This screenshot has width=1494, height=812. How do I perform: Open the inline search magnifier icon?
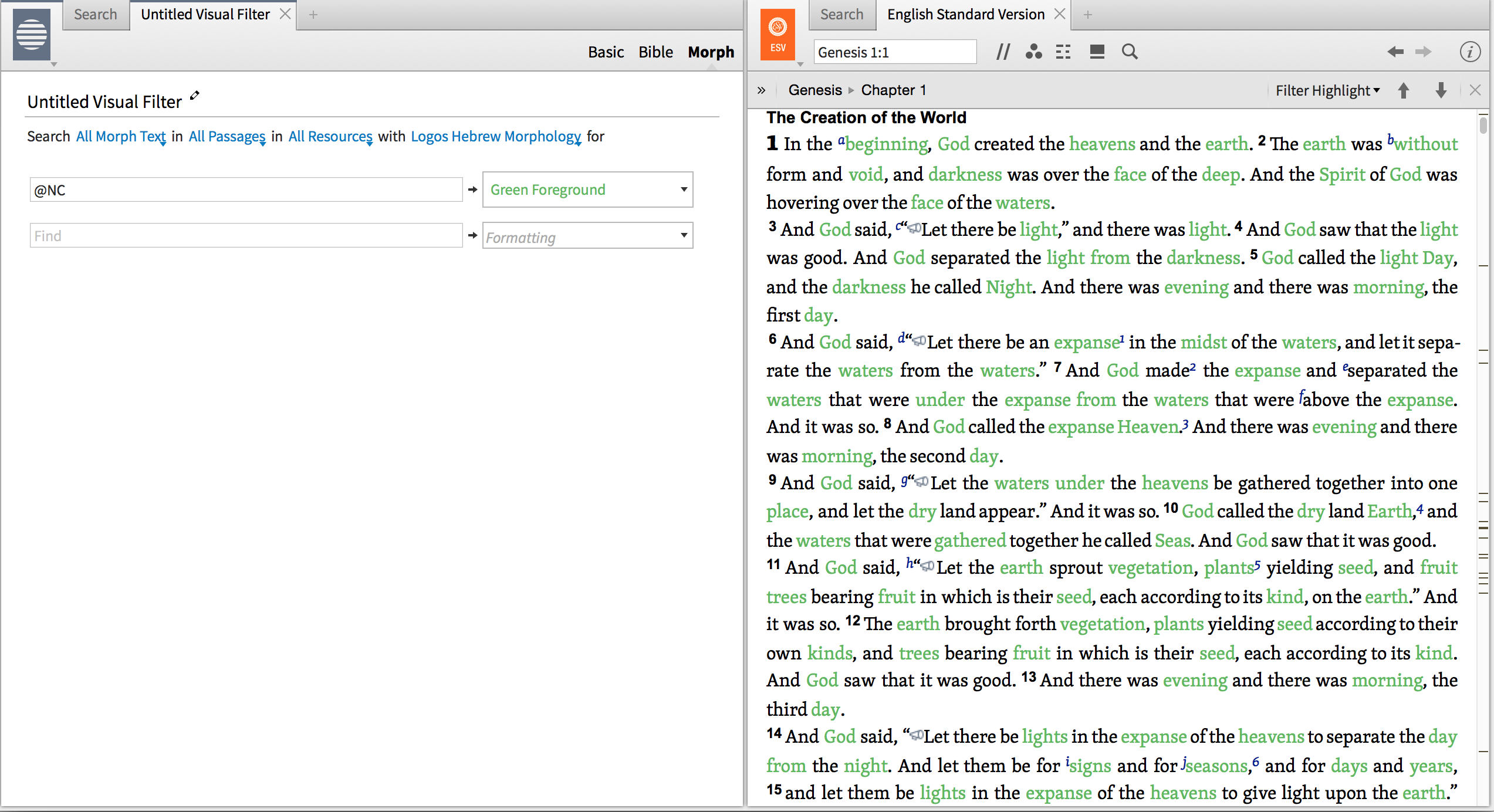click(1129, 52)
